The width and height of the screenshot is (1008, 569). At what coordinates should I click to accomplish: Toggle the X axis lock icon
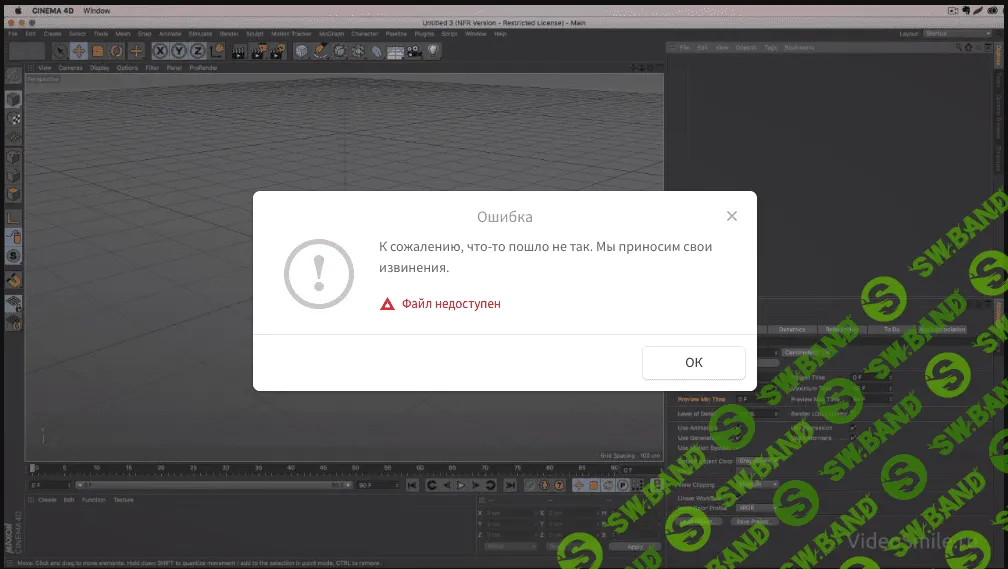click(x=160, y=51)
